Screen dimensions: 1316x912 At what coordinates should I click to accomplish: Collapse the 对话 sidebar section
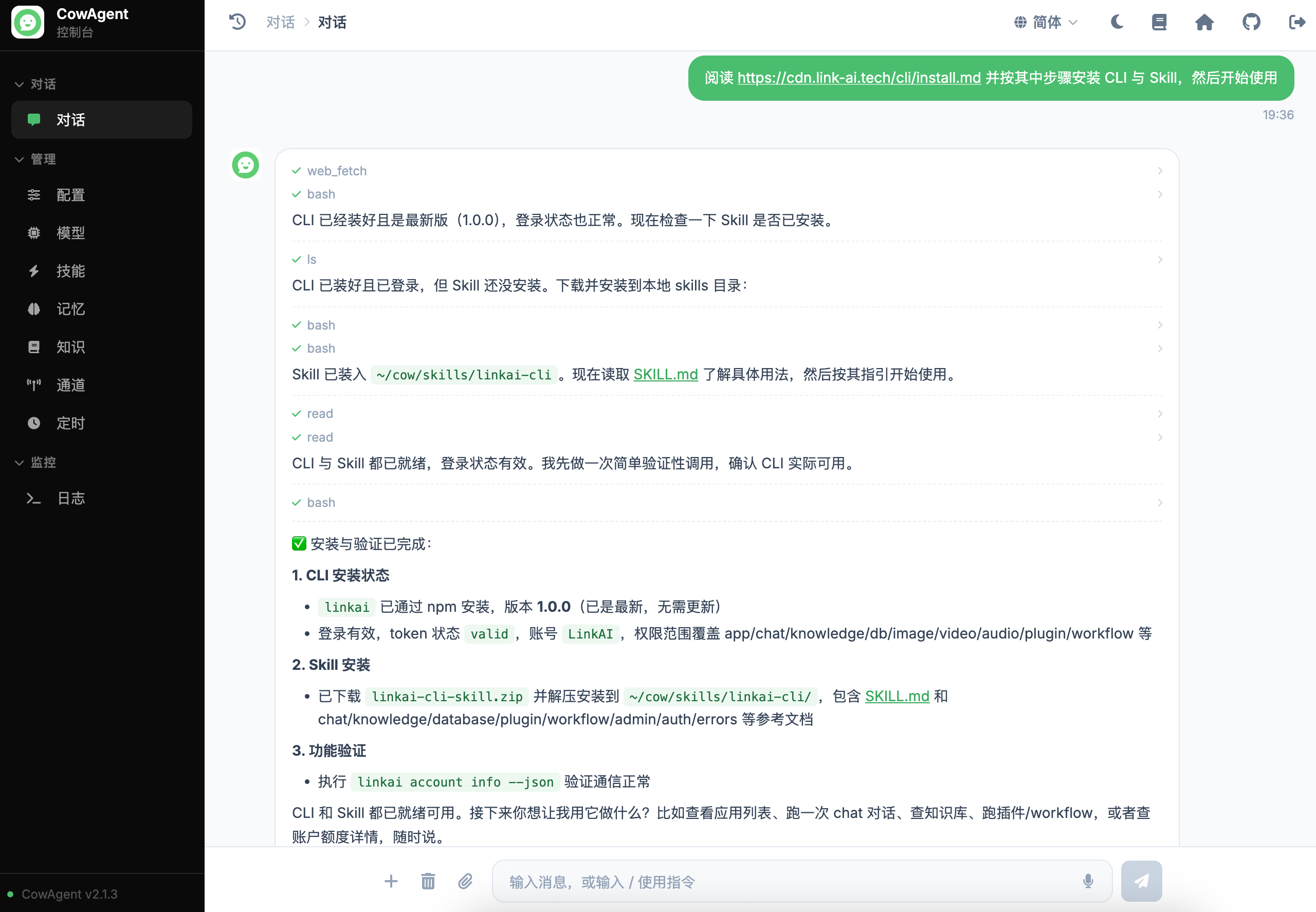35,84
